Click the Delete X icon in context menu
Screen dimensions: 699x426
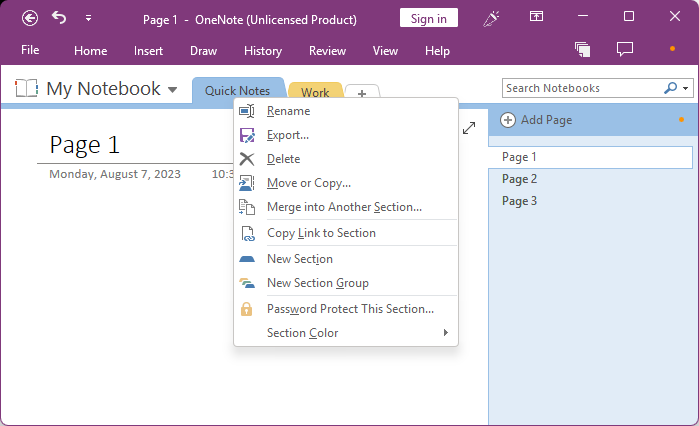pyautogui.click(x=247, y=159)
